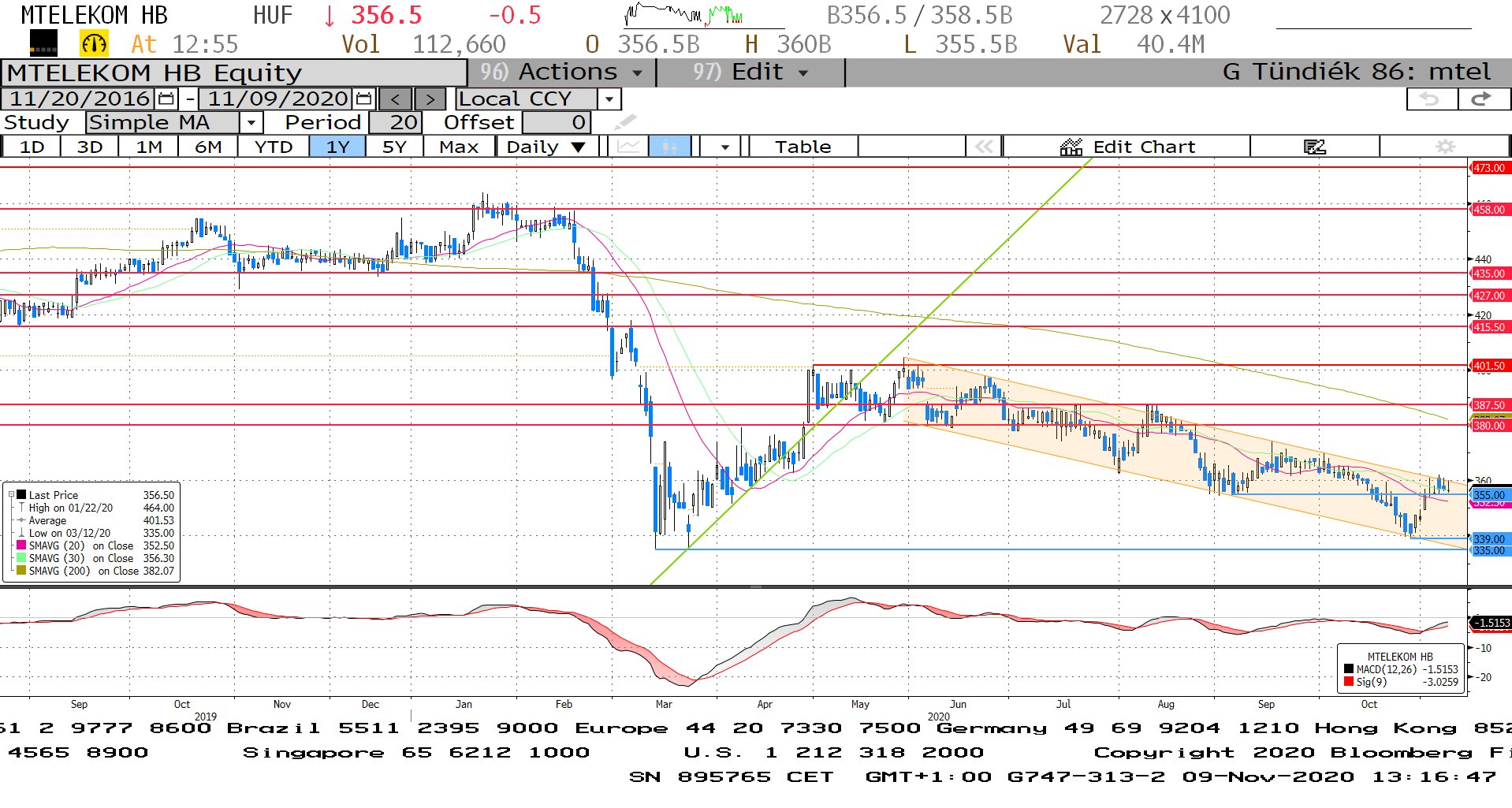The height and width of the screenshot is (808, 1512).
Task: Click the 427.00 price level label
Action: coord(1489,296)
